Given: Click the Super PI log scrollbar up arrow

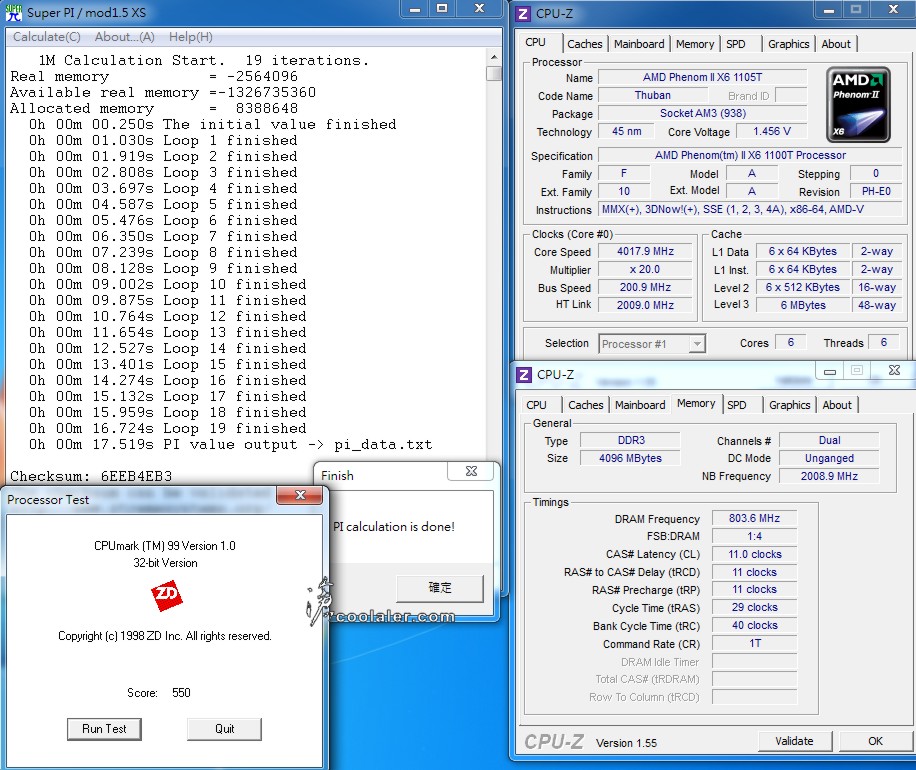Looking at the screenshot, I should click(494, 57).
